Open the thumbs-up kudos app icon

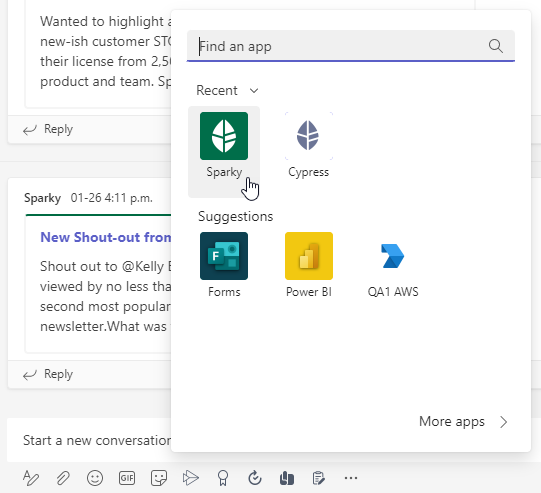click(x=287, y=478)
